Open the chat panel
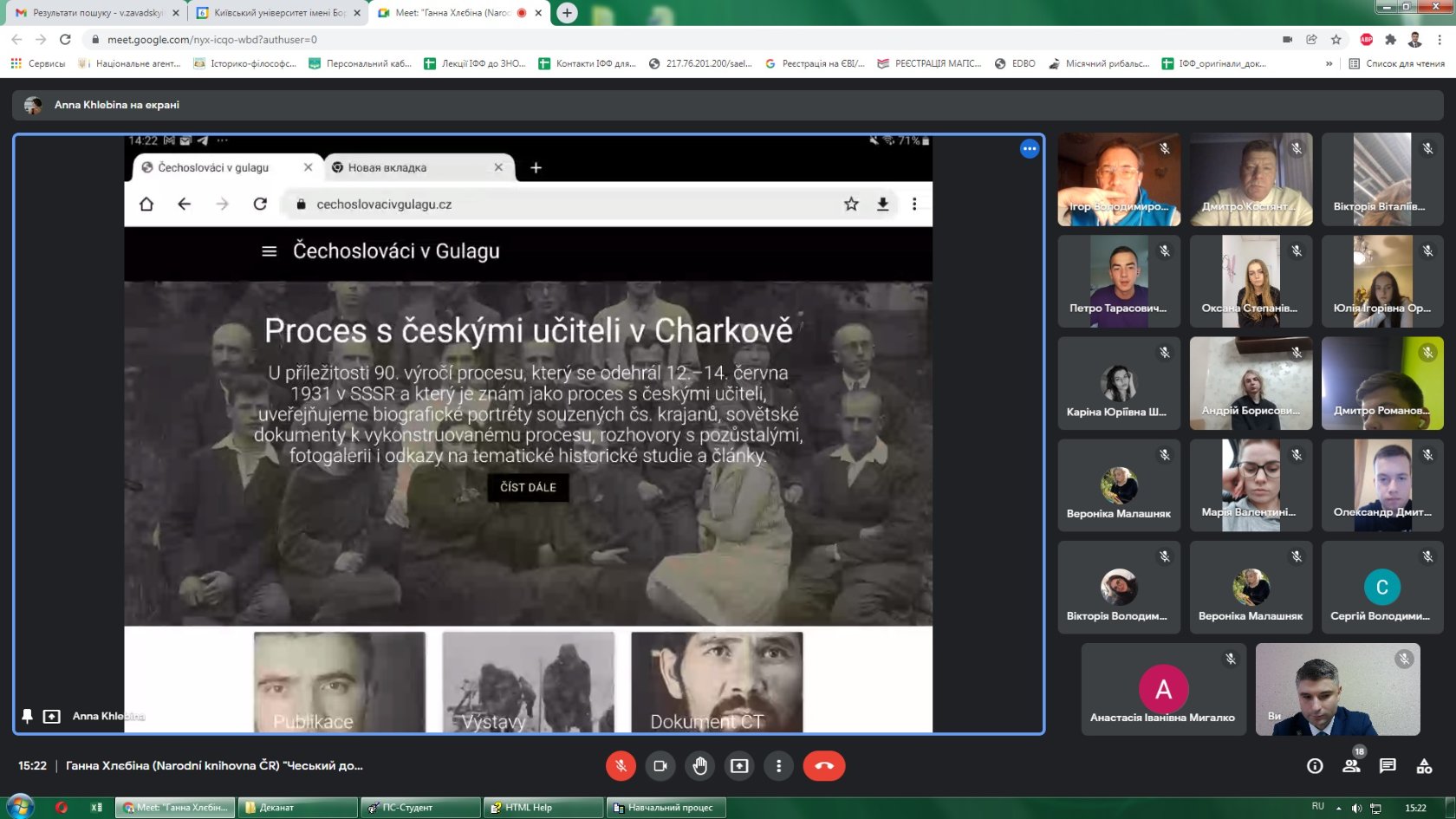The width and height of the screenshot is (1456, 819). pos(1388,766)
